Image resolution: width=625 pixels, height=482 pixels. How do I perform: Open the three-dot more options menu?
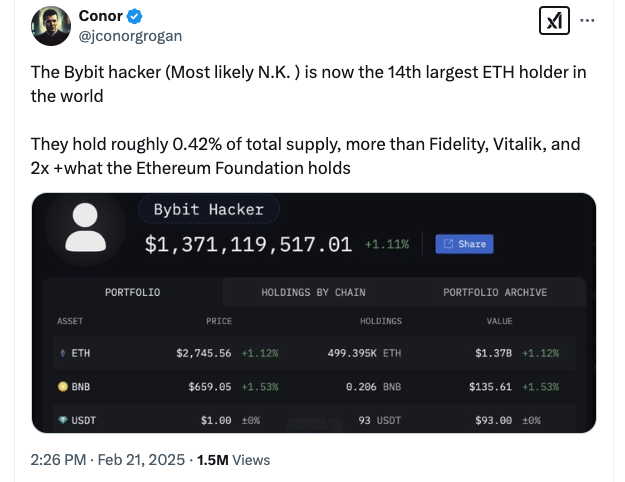pos(587,20)
